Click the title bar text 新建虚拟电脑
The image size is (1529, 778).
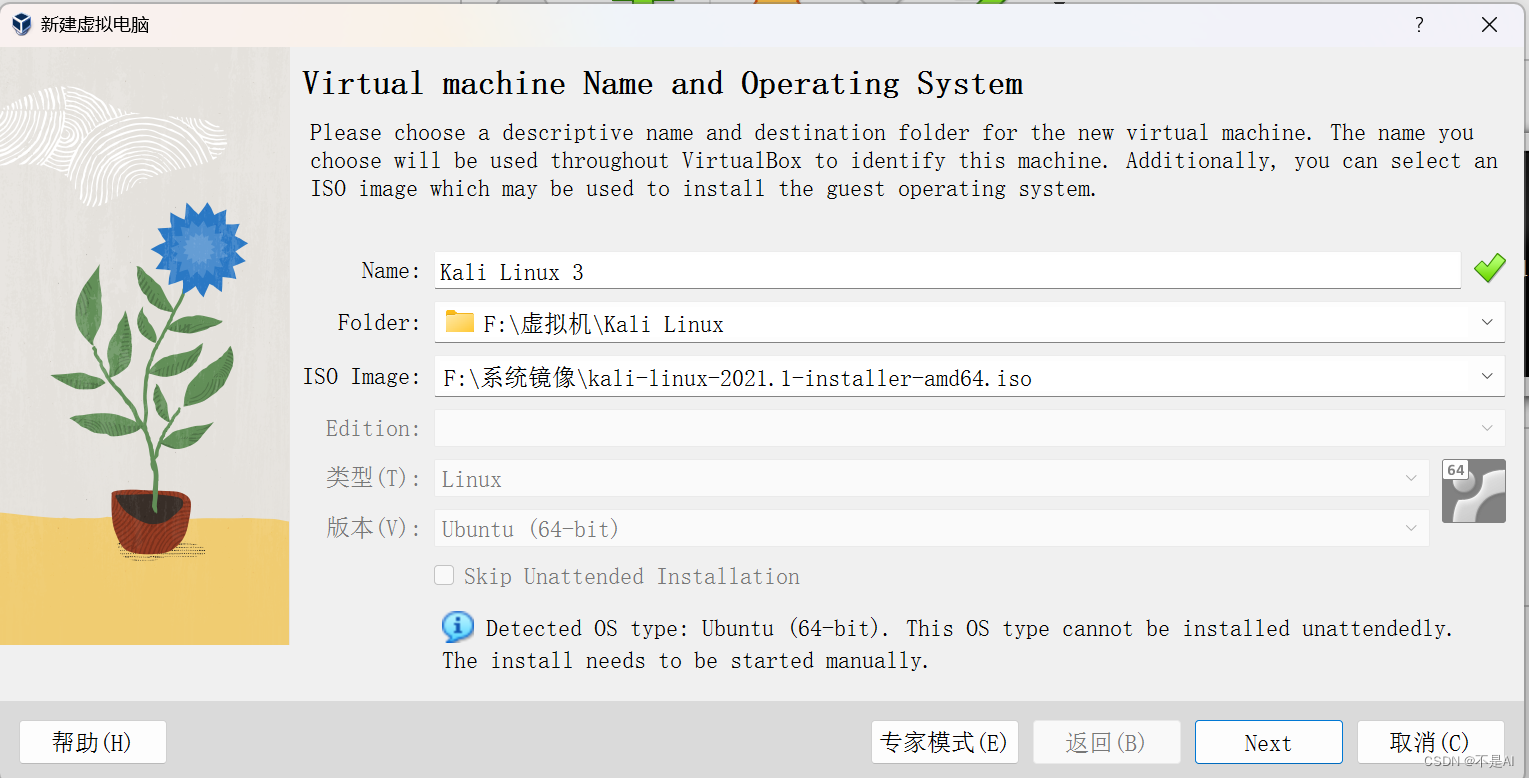[95, 25]
